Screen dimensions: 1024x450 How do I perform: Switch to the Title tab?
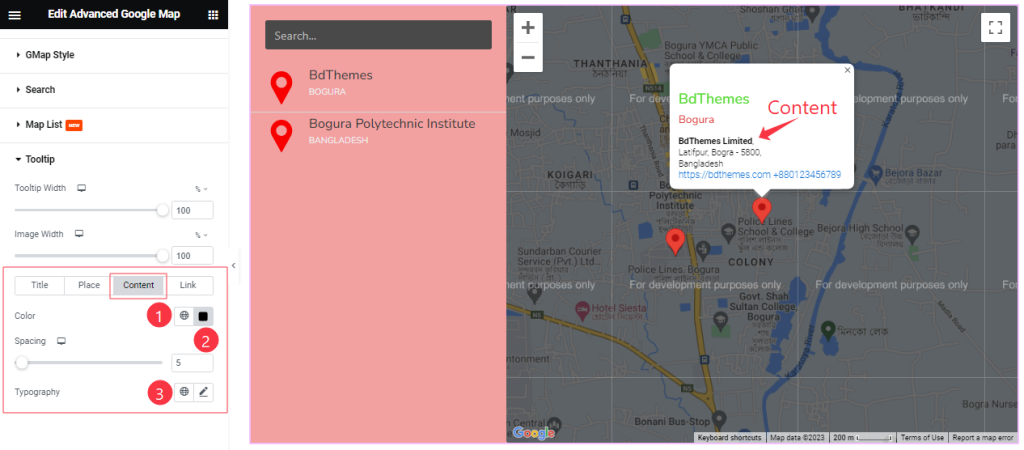(x=40, y=285)
